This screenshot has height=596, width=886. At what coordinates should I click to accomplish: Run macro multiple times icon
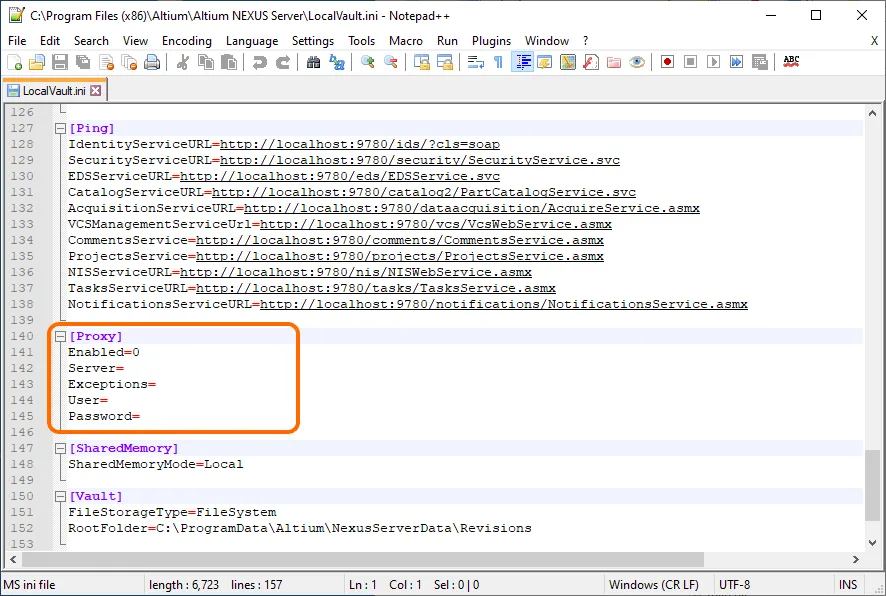[x=736, y=62]
